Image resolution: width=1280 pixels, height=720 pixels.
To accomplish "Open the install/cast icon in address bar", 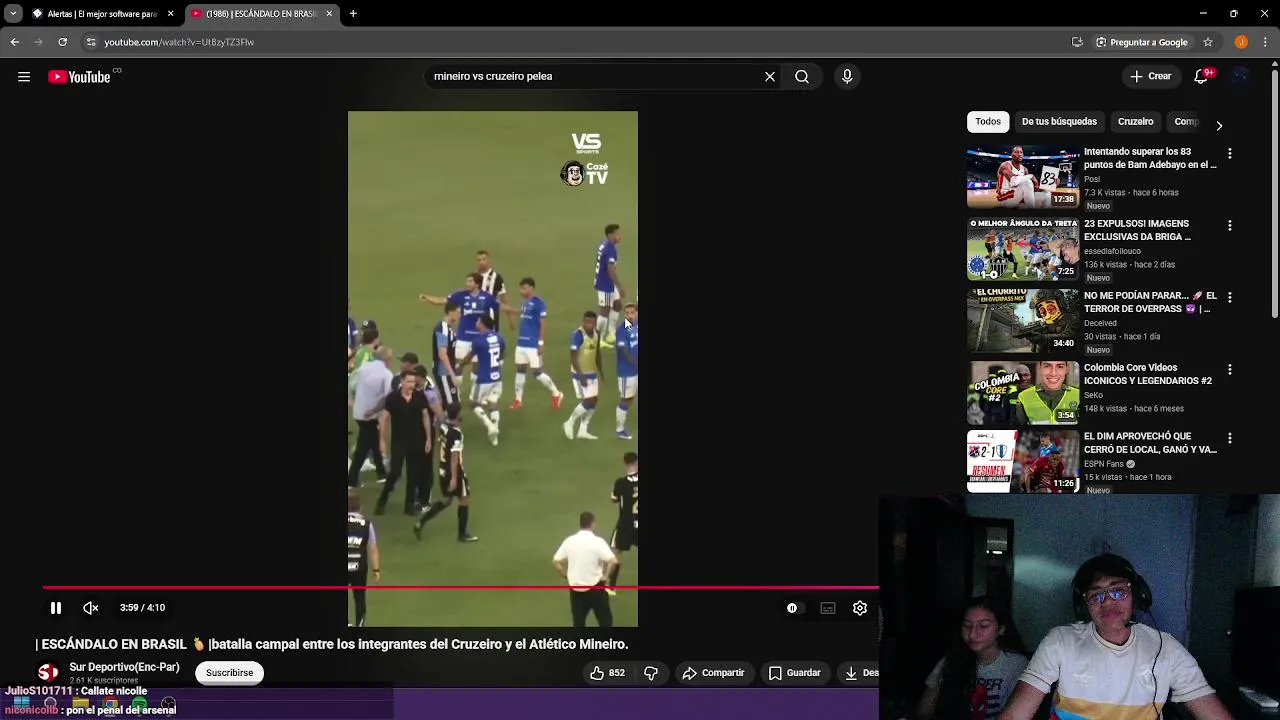I will 1077,42.
